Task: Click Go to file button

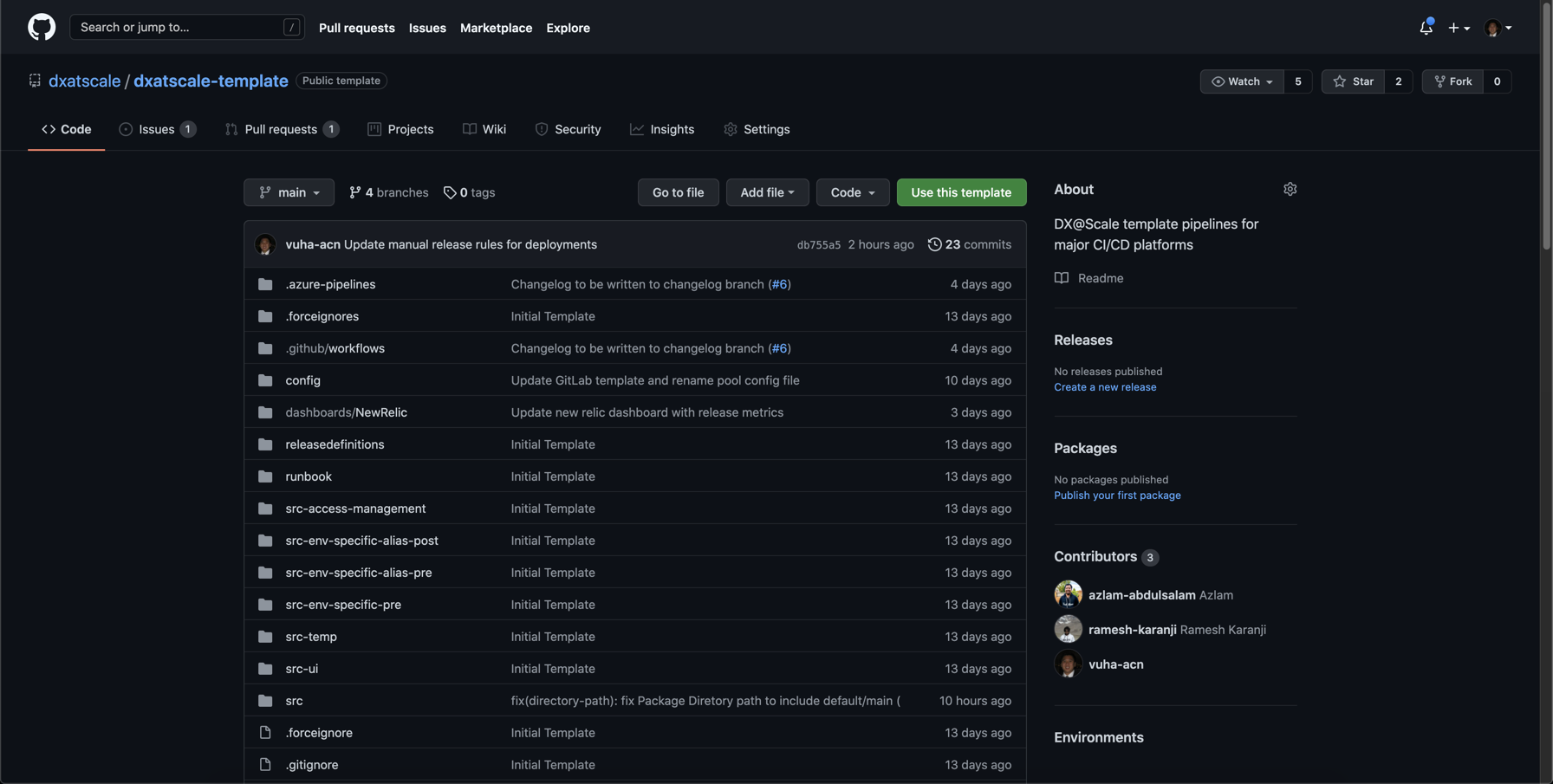Action: [x=678, y=192]
